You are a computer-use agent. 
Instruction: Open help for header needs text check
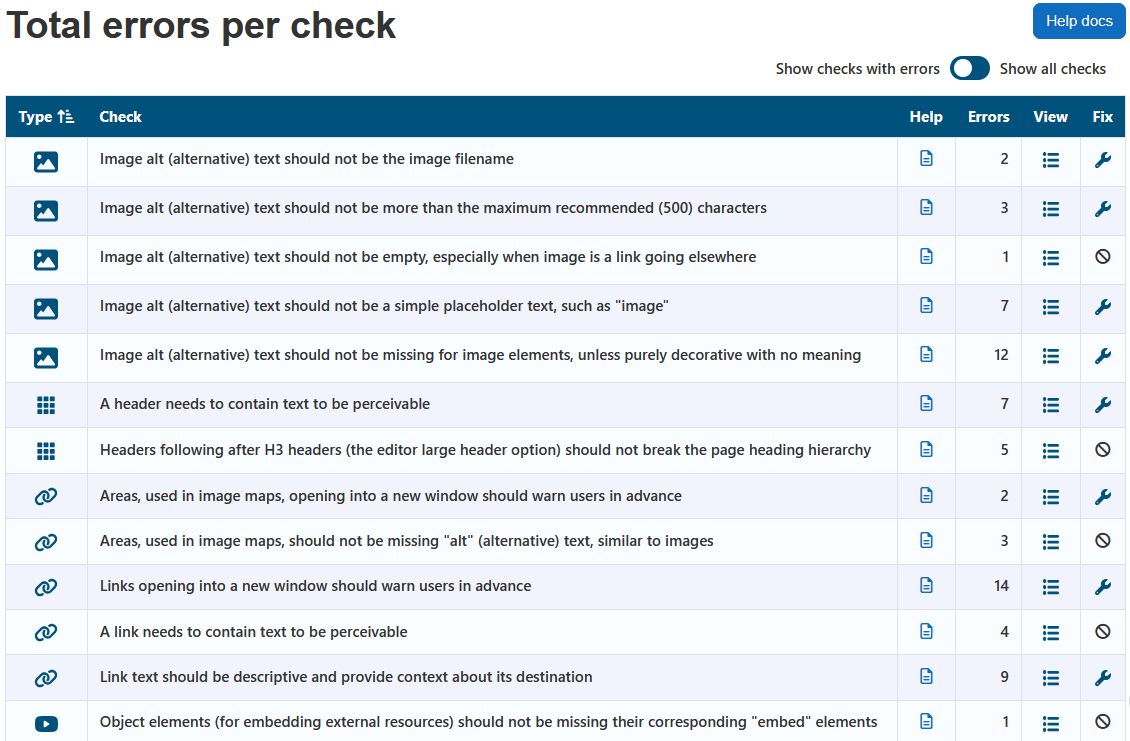click(x=927, y=404)
